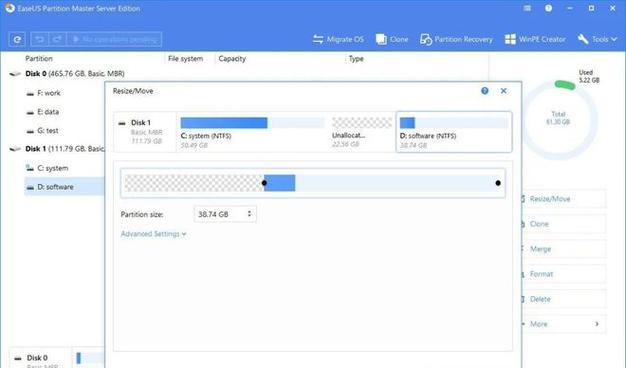Image resolution: width=626 pixels, height=368 pixels.
Task: Select the C: system (NTFS) block in the dialog
Action: [x=252, y=133]
